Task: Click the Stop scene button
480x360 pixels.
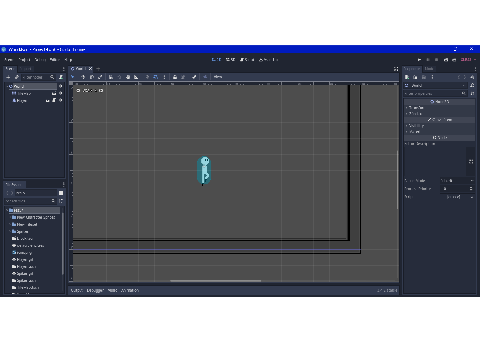Action: coord(437,60)
